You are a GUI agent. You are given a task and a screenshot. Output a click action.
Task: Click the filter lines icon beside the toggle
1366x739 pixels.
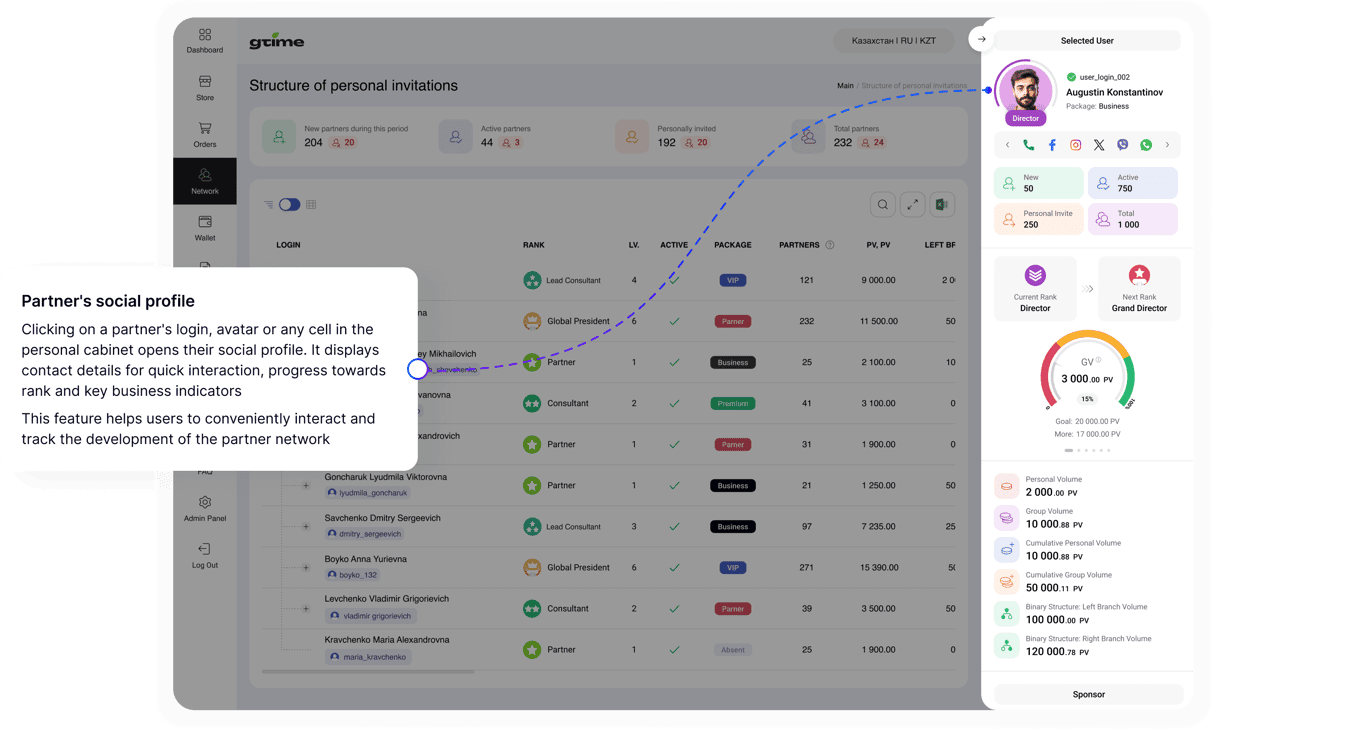268,205
